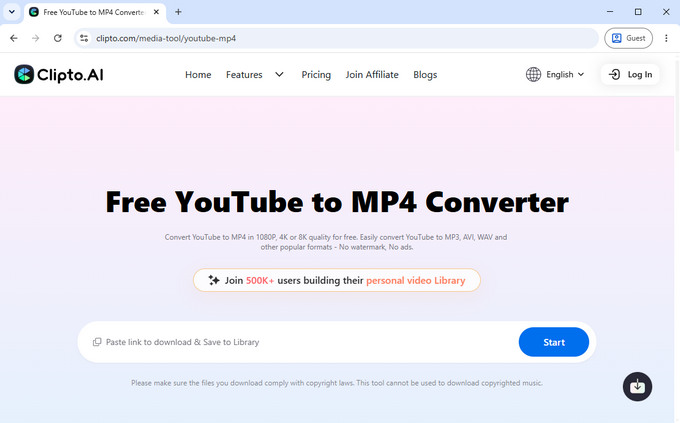Open the Join Affiliate link
The height and width of the screenshot is (423, 680).
pyautogui.click(x=372, y=75)
